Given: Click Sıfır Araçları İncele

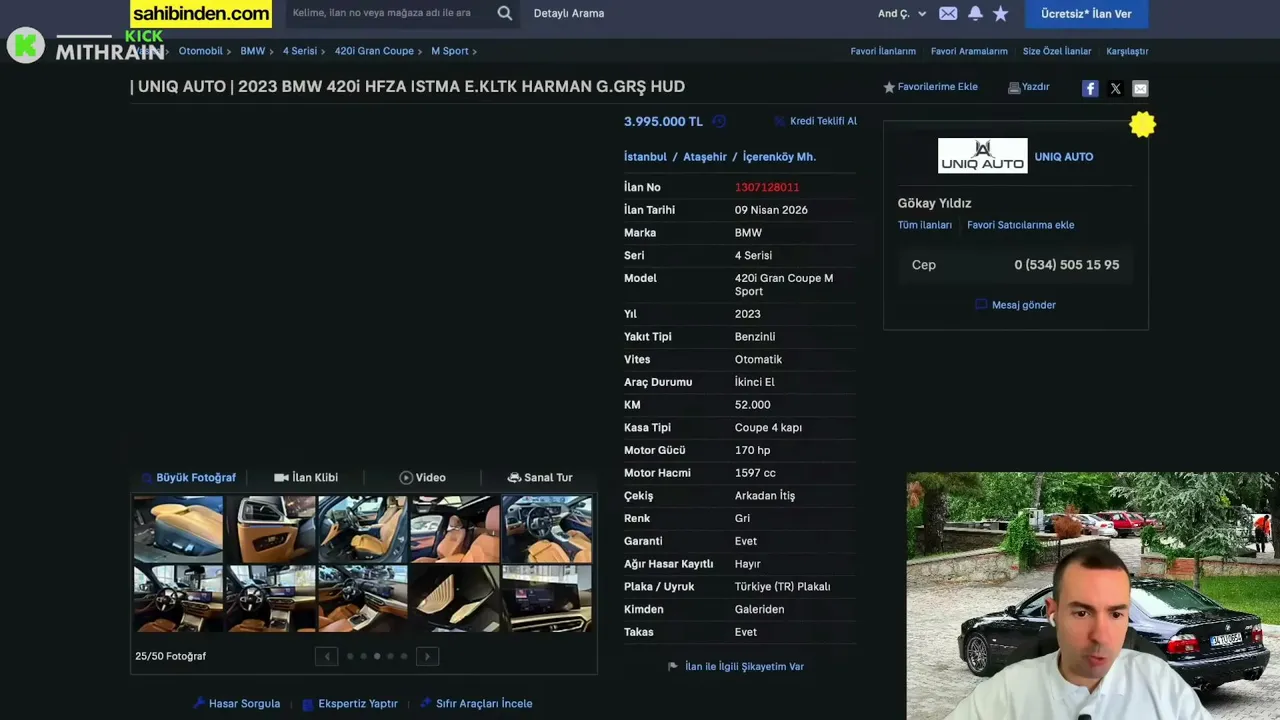Looking at the screenshot, I should 476,703.
